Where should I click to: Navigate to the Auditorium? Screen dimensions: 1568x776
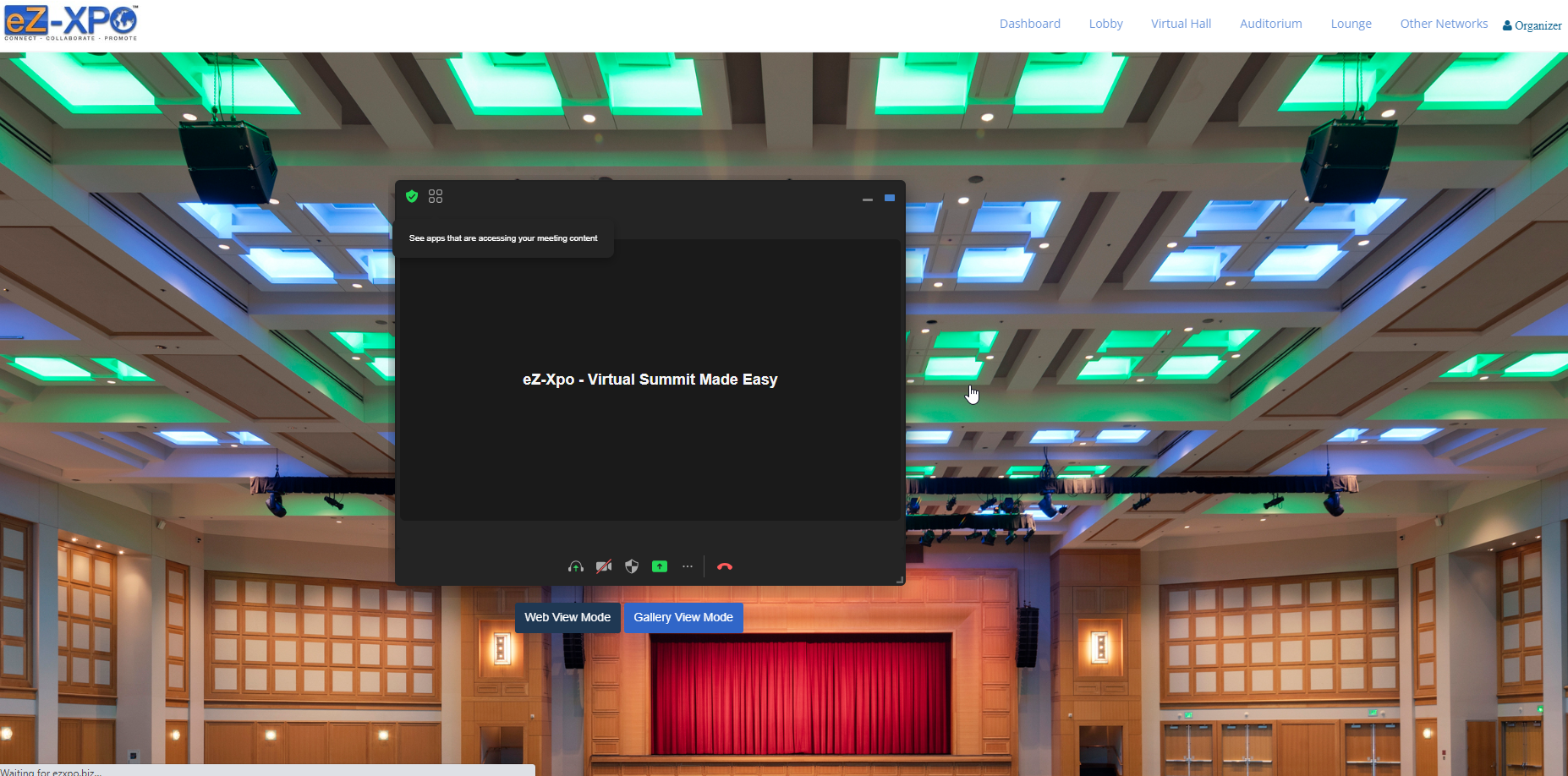tap(1270, 24)
